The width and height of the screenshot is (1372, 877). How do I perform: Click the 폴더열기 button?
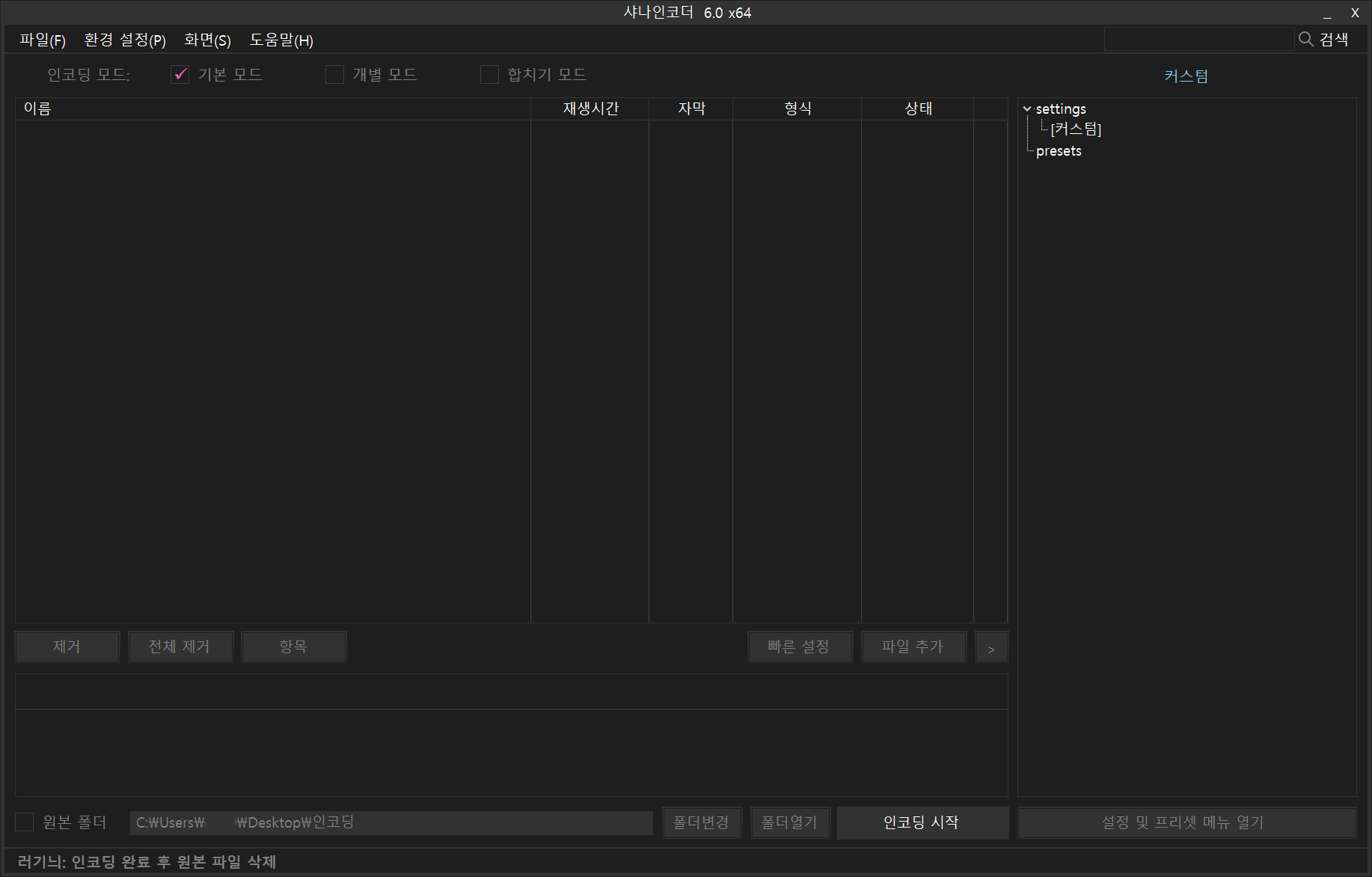coord(790,822)
